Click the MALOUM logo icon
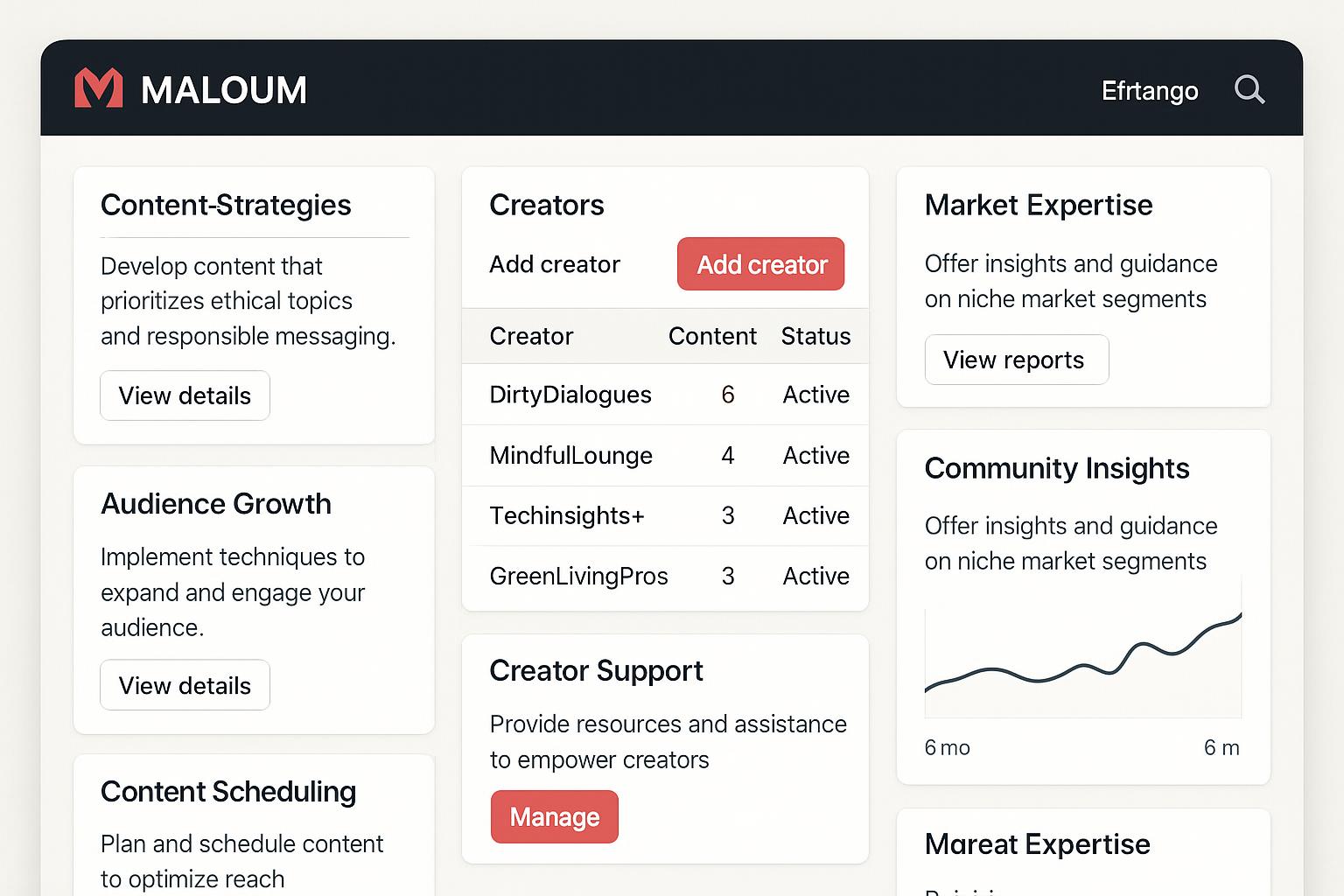This screenshot has height=896, width=1344. click(x=98, y=89)
